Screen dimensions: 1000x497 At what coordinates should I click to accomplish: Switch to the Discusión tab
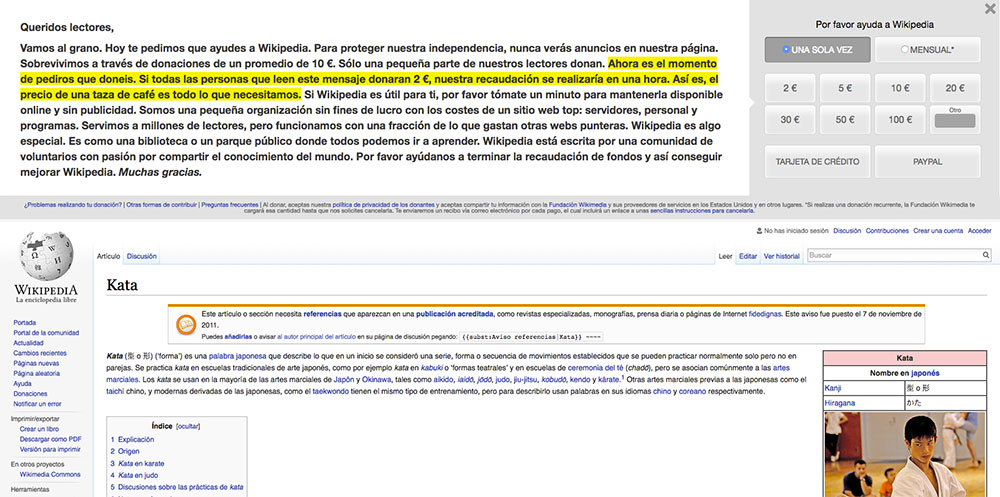142,256
